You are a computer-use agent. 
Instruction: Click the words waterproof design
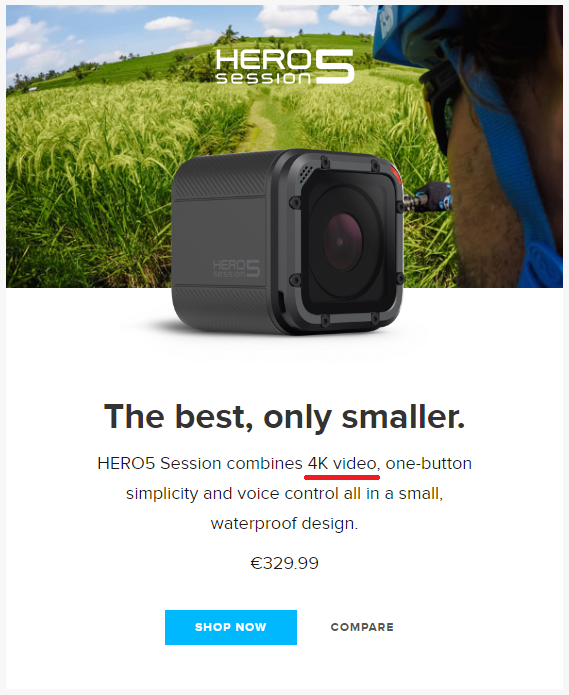pyautogui.click(x=284, y=523)
